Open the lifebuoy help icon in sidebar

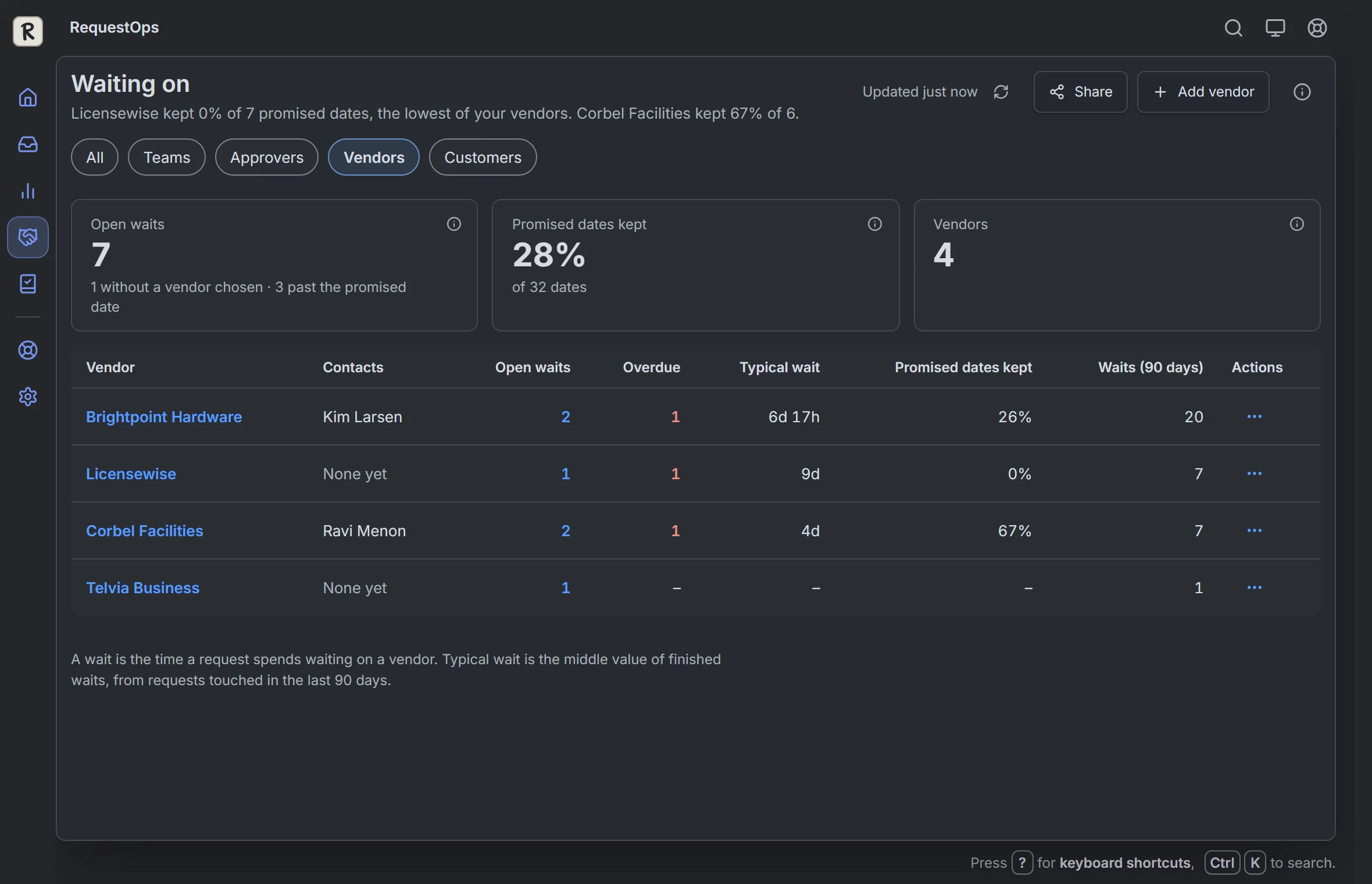[x=28, y=350]
